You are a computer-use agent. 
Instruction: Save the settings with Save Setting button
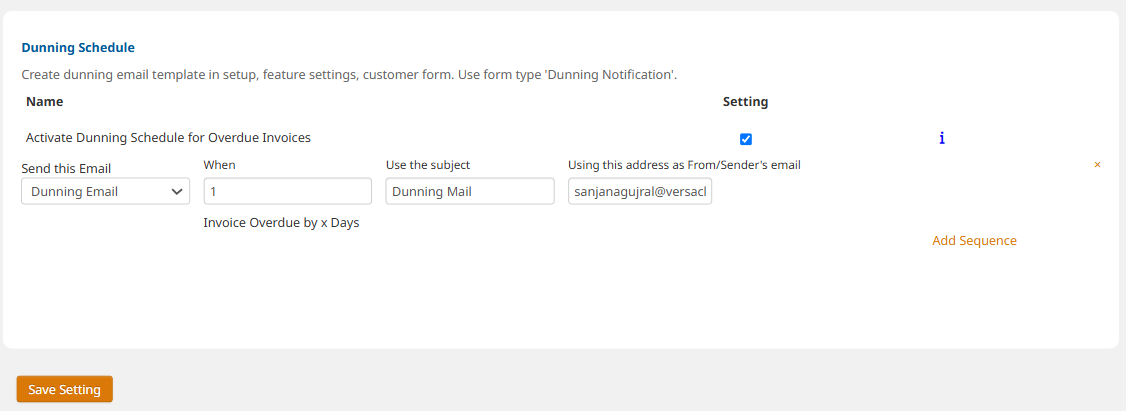(65, 389)
